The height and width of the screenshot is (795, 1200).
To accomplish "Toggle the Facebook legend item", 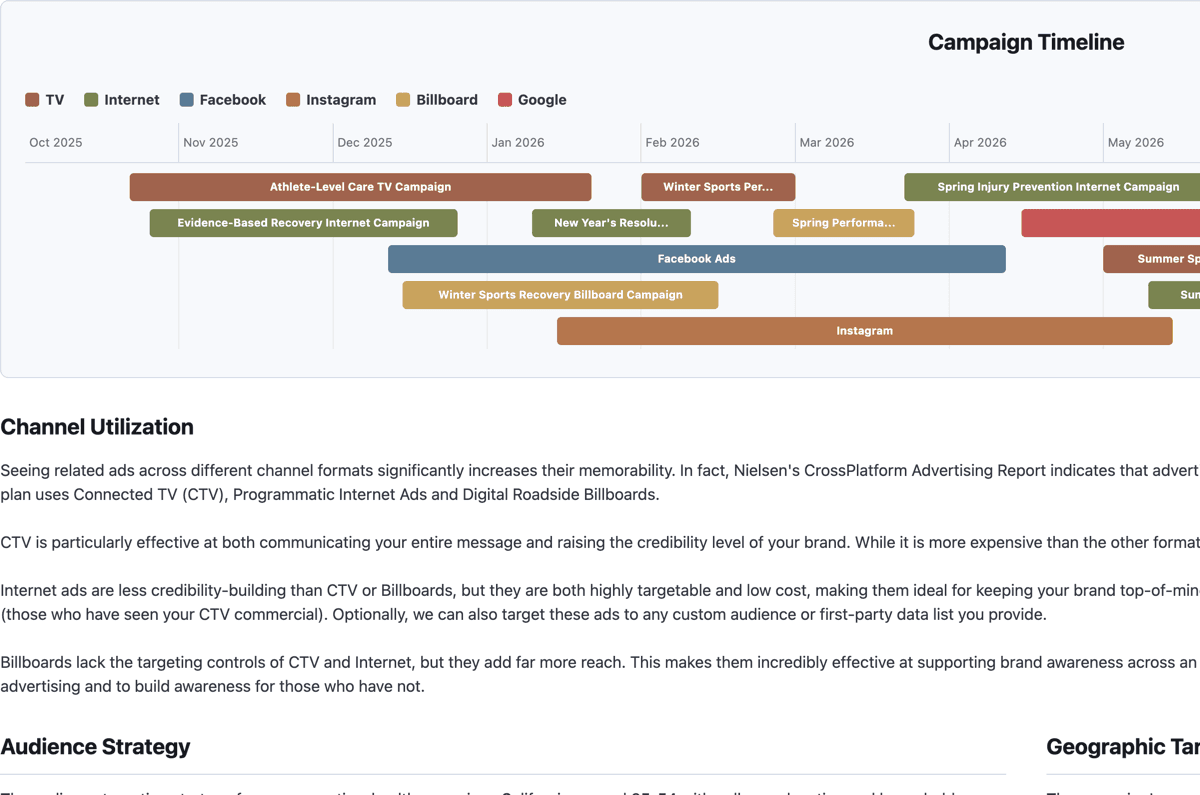I will [x=222, y=100].
